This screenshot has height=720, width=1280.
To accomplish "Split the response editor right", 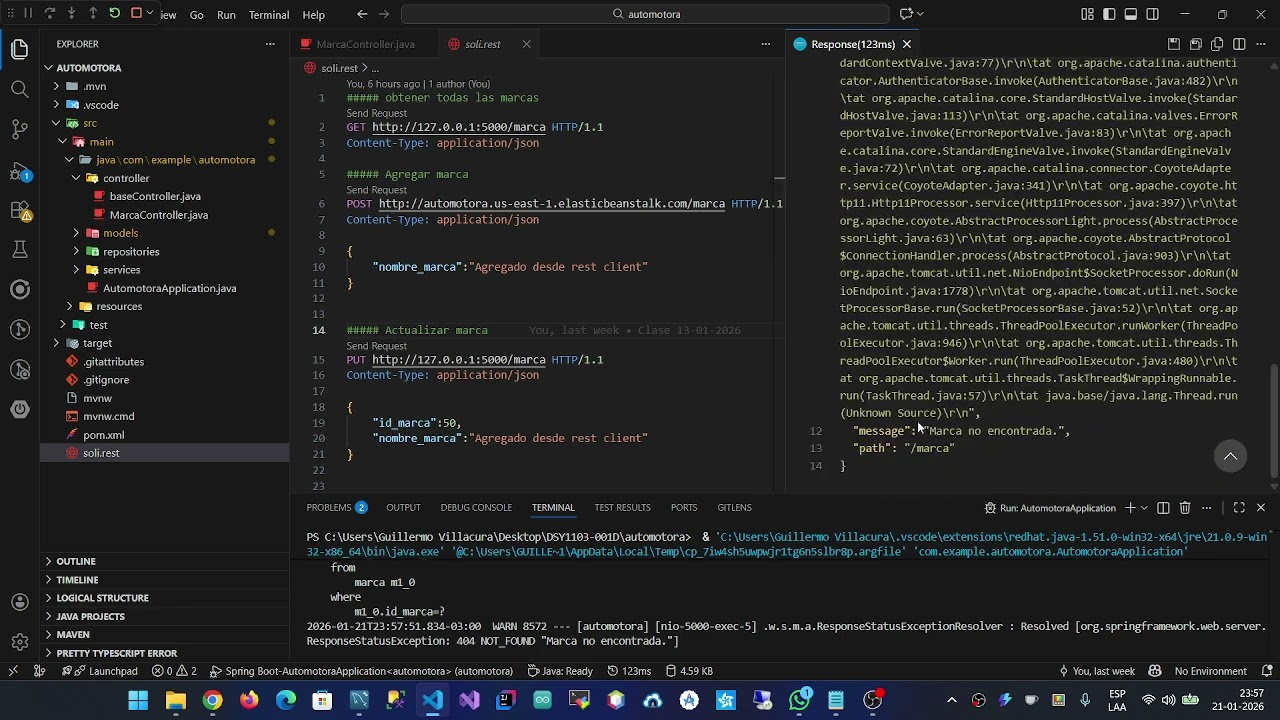I will point(1239,44).
